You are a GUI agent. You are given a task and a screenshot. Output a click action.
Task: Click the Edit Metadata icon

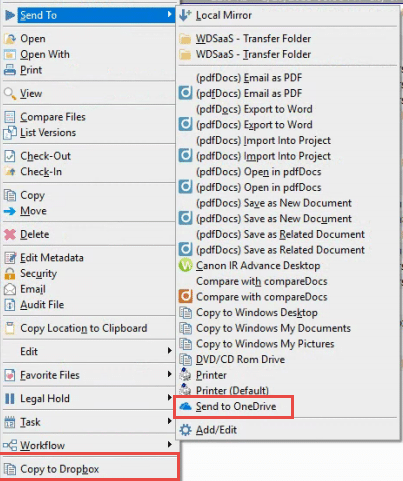(10, 258)
